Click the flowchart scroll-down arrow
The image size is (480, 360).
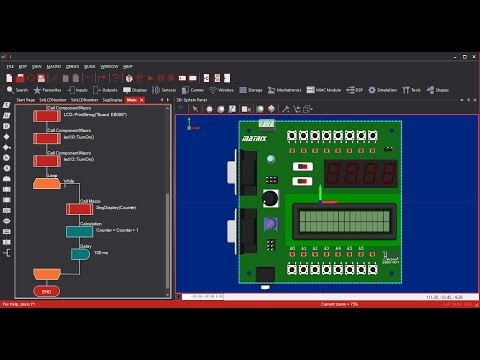point(168,295)
